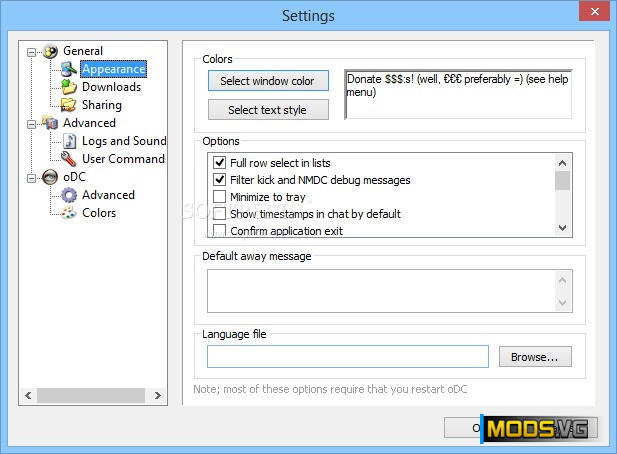Enable Show timestamps in chat by default
The height and width of the screenshot is (454, 617).
pyautogui.click(x=220, y=214)
